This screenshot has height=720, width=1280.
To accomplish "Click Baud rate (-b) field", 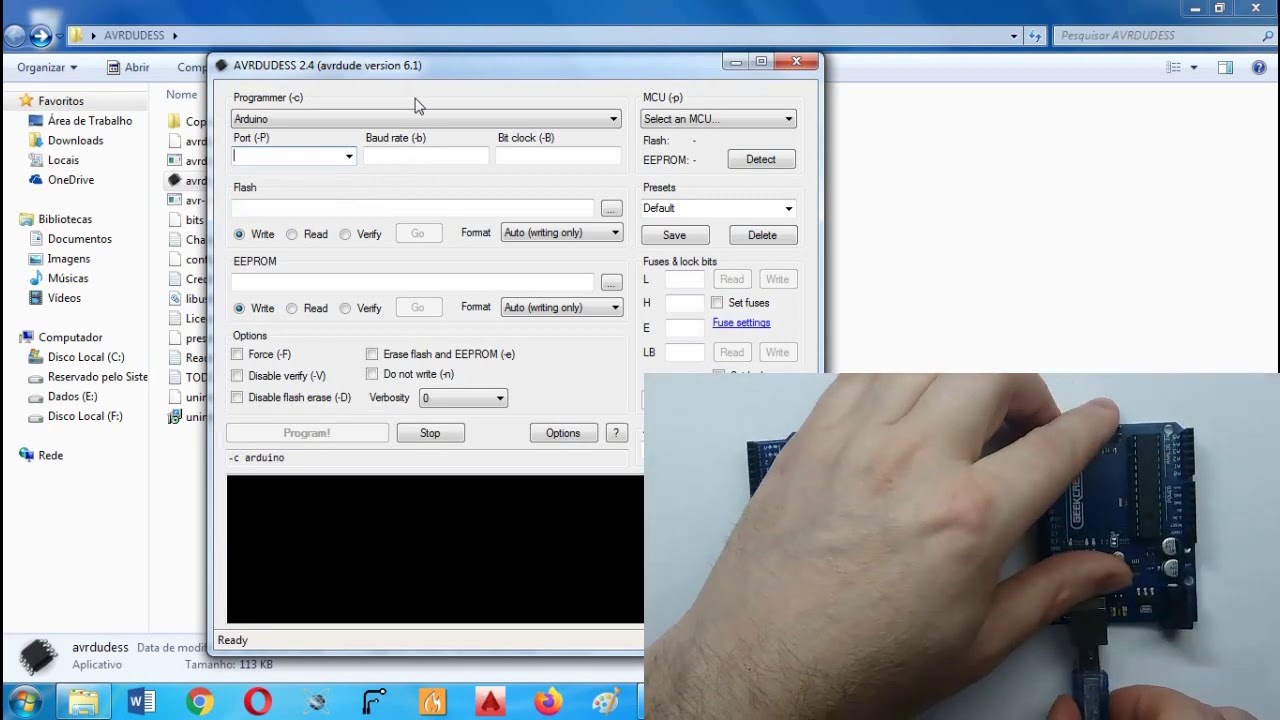I will coord(426,156).
